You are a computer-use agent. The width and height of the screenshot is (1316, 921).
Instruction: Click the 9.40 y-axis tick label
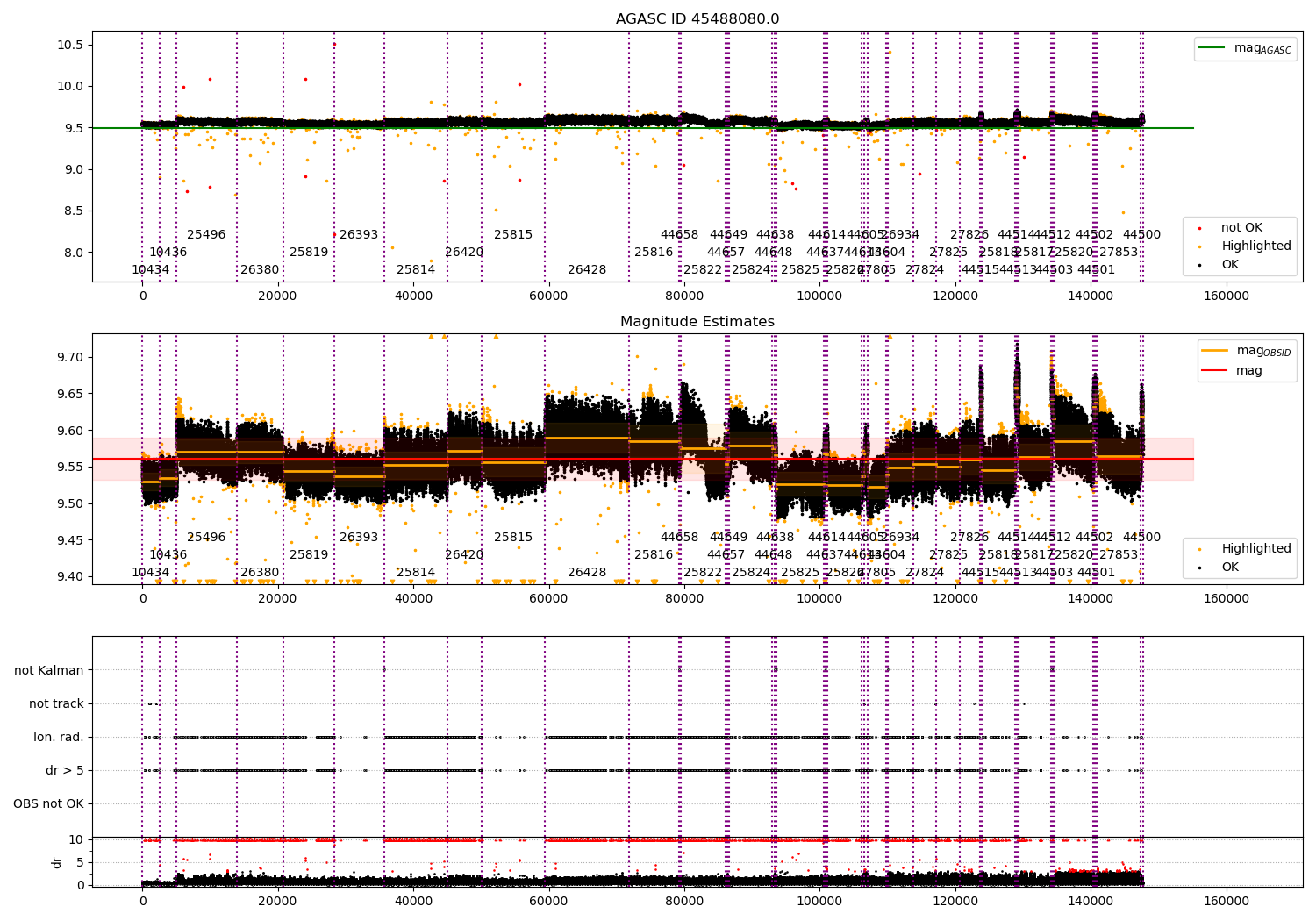pos(70,576)
